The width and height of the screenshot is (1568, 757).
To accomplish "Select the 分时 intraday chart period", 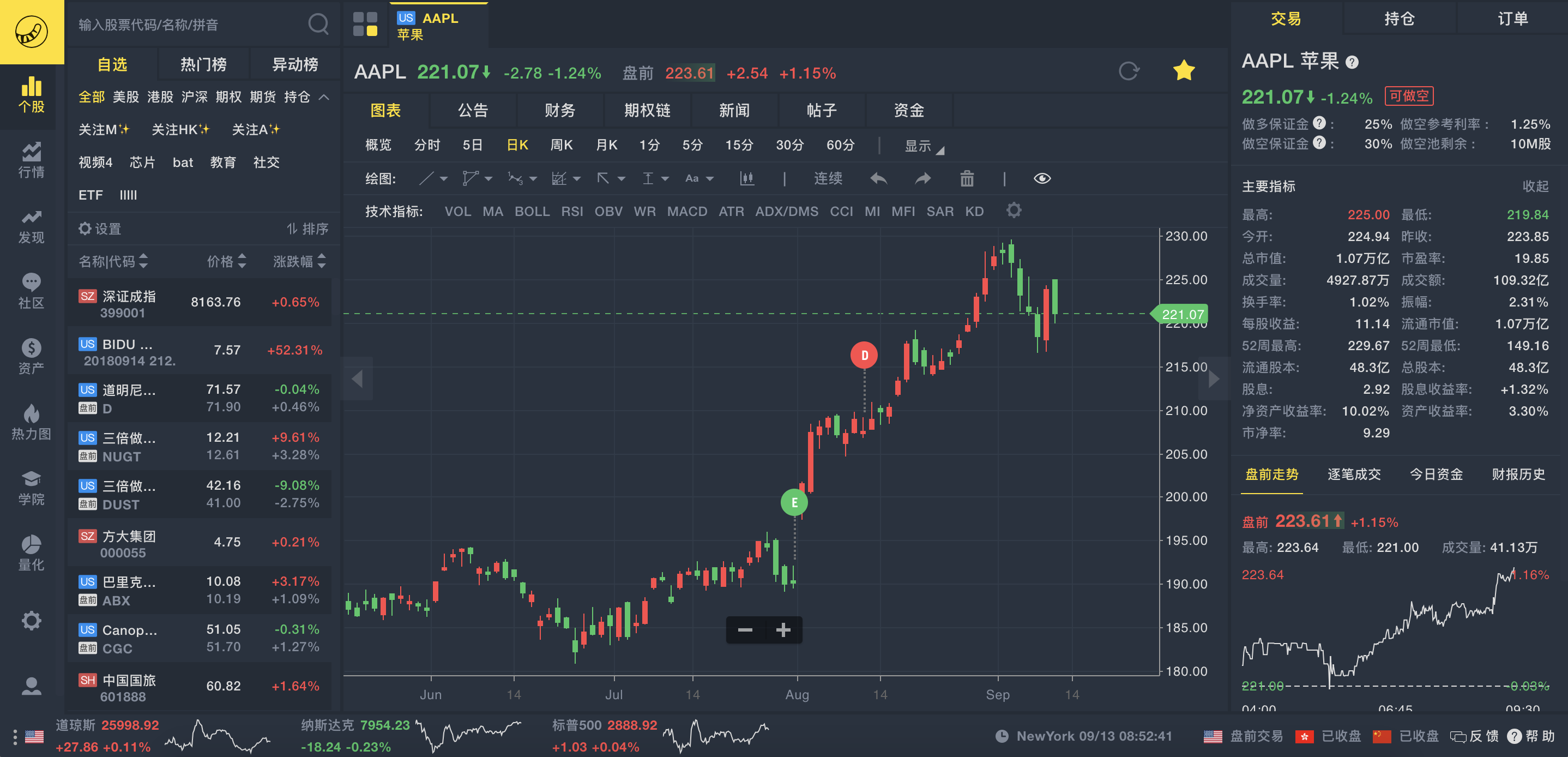I will pos(427,145).
